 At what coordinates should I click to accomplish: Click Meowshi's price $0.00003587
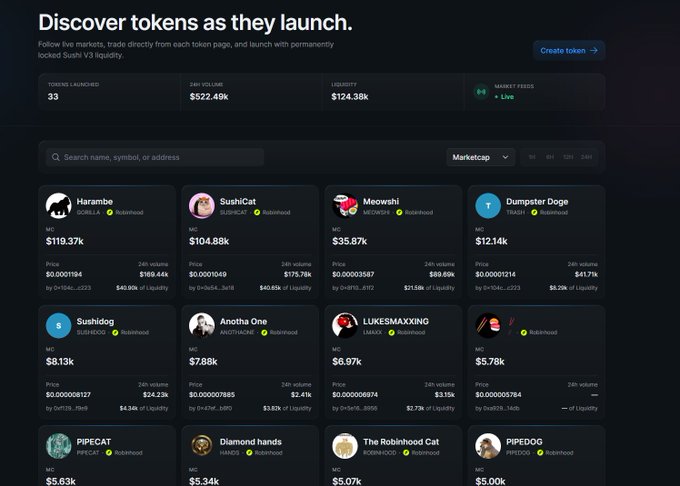(353, 274)
